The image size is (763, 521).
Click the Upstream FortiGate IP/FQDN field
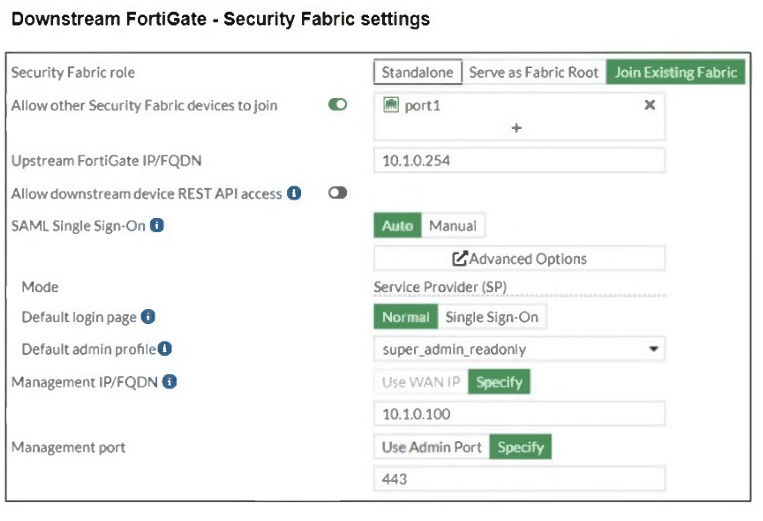pyautogui.click(x=519, y=161)
